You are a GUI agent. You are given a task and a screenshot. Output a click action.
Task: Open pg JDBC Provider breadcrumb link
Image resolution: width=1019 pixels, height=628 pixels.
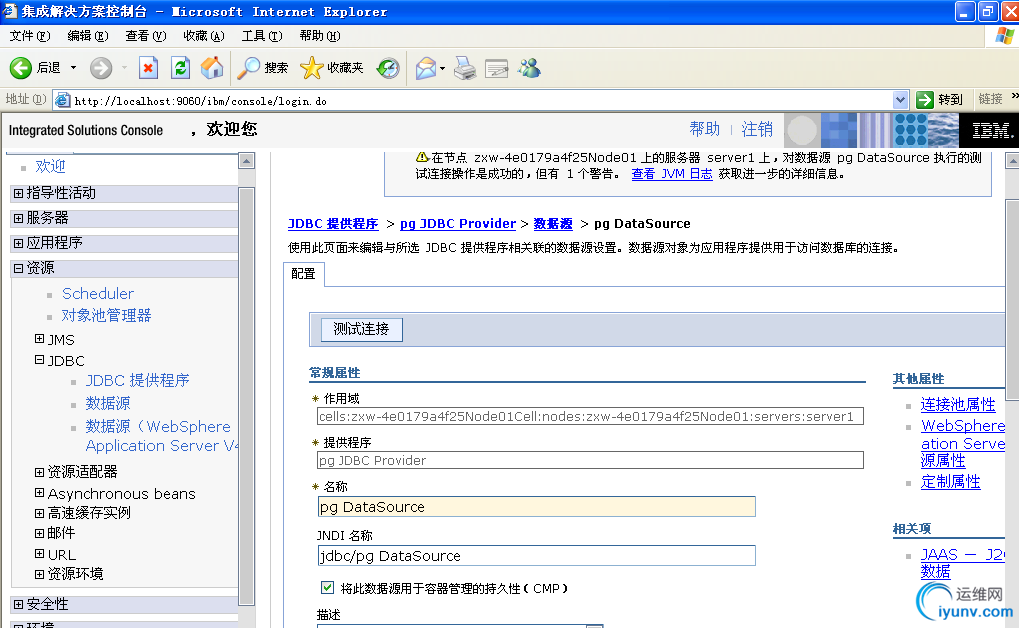pos(458,224)
